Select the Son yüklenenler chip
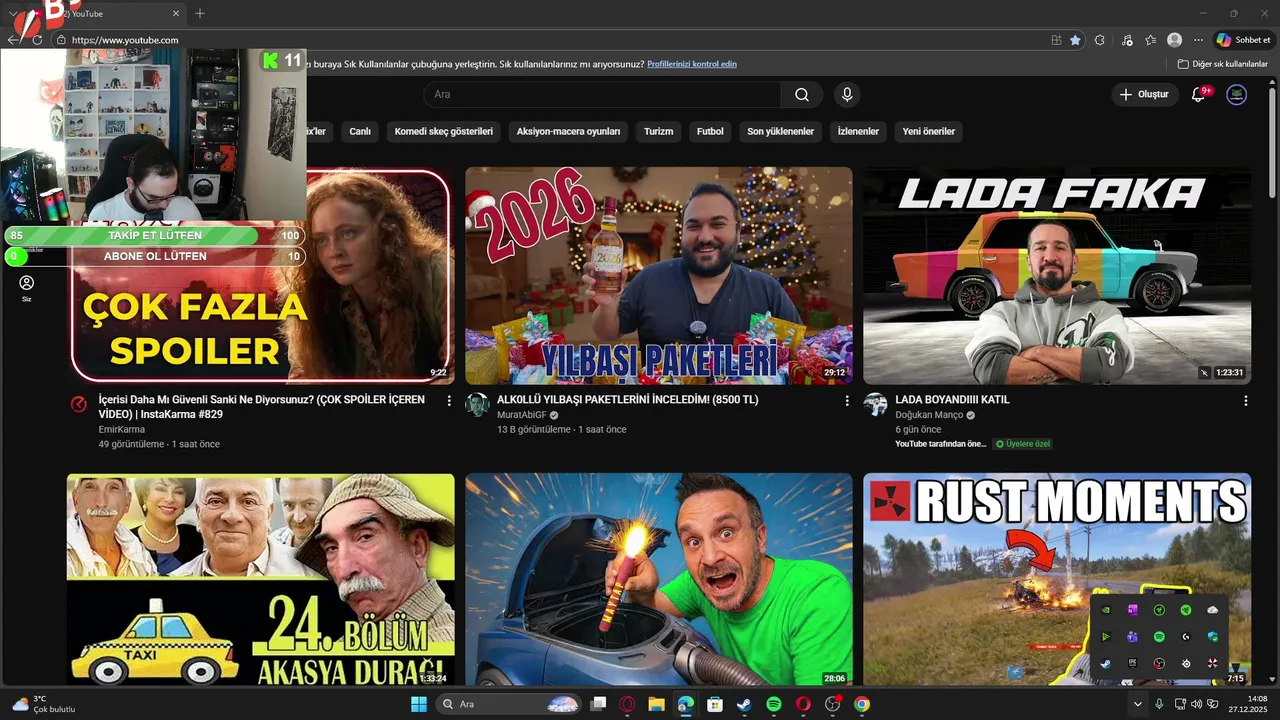Viewport: 1280px width, 720px height. 780,131
